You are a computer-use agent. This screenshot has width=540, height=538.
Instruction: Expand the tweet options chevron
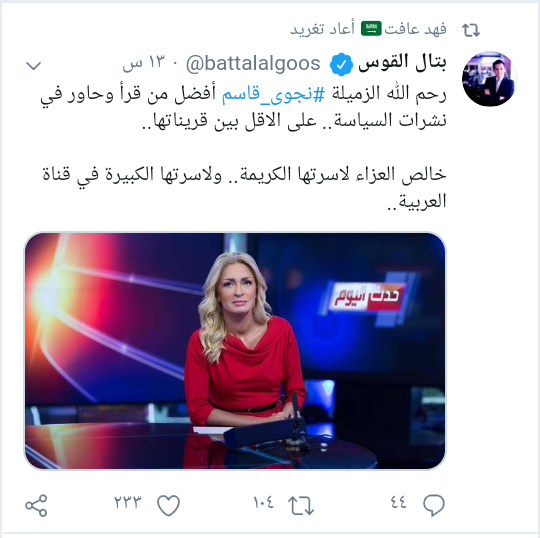34,65
